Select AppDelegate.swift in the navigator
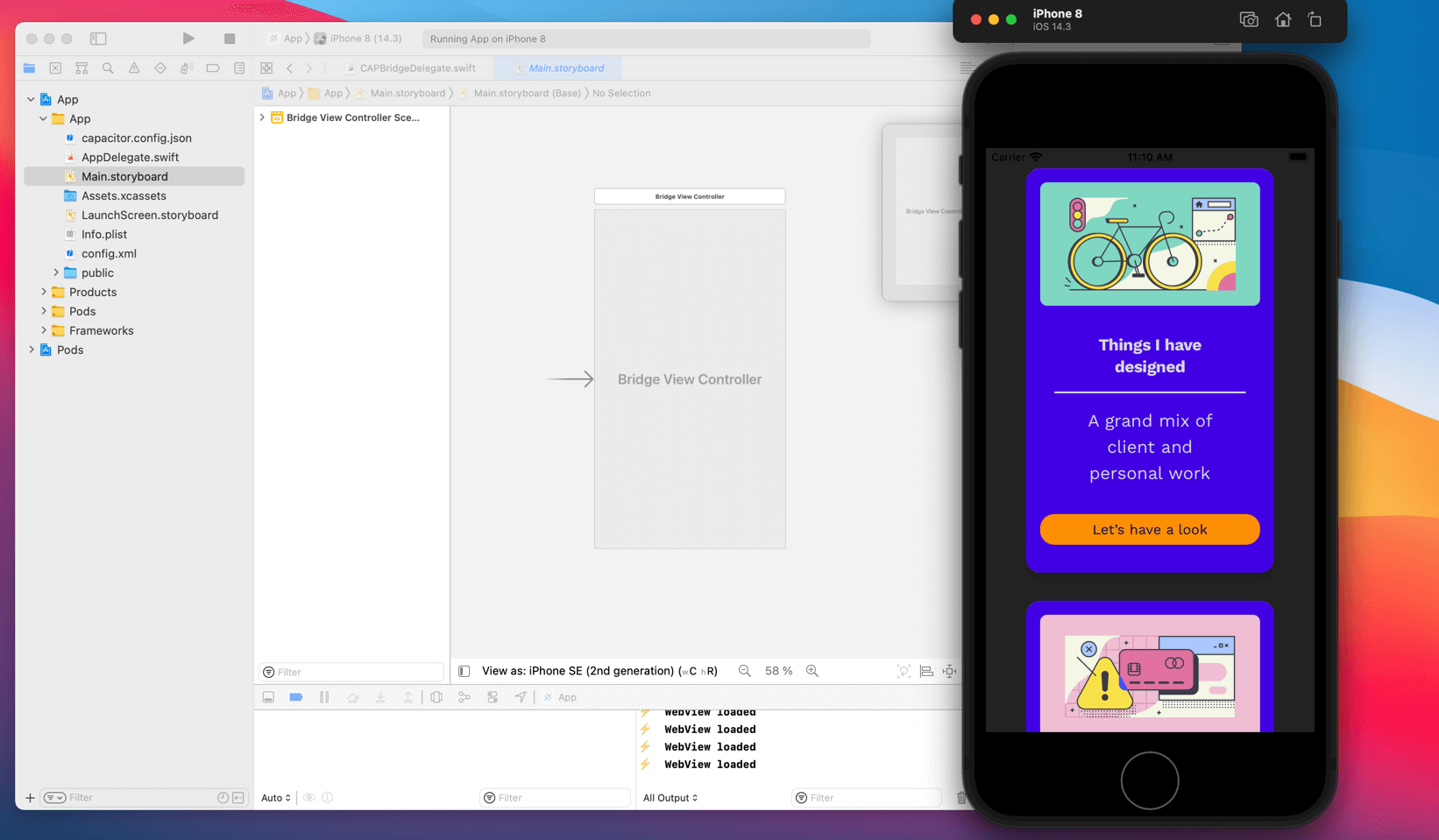The width and height of the screenshot is (1439, 840). [130, 157]
